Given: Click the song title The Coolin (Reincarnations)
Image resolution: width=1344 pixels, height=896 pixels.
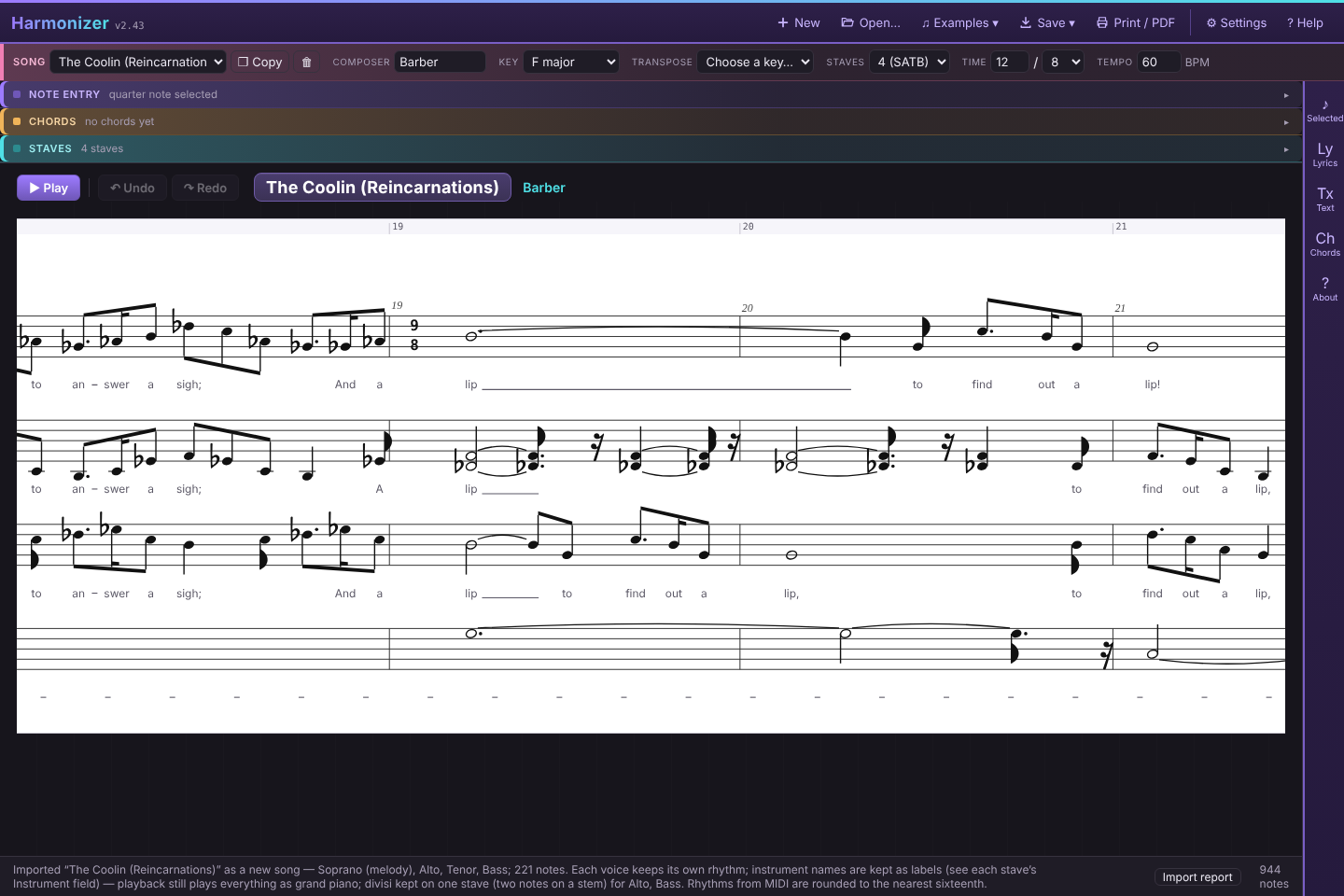Looking at the screenshot, I should pos(383,188).
